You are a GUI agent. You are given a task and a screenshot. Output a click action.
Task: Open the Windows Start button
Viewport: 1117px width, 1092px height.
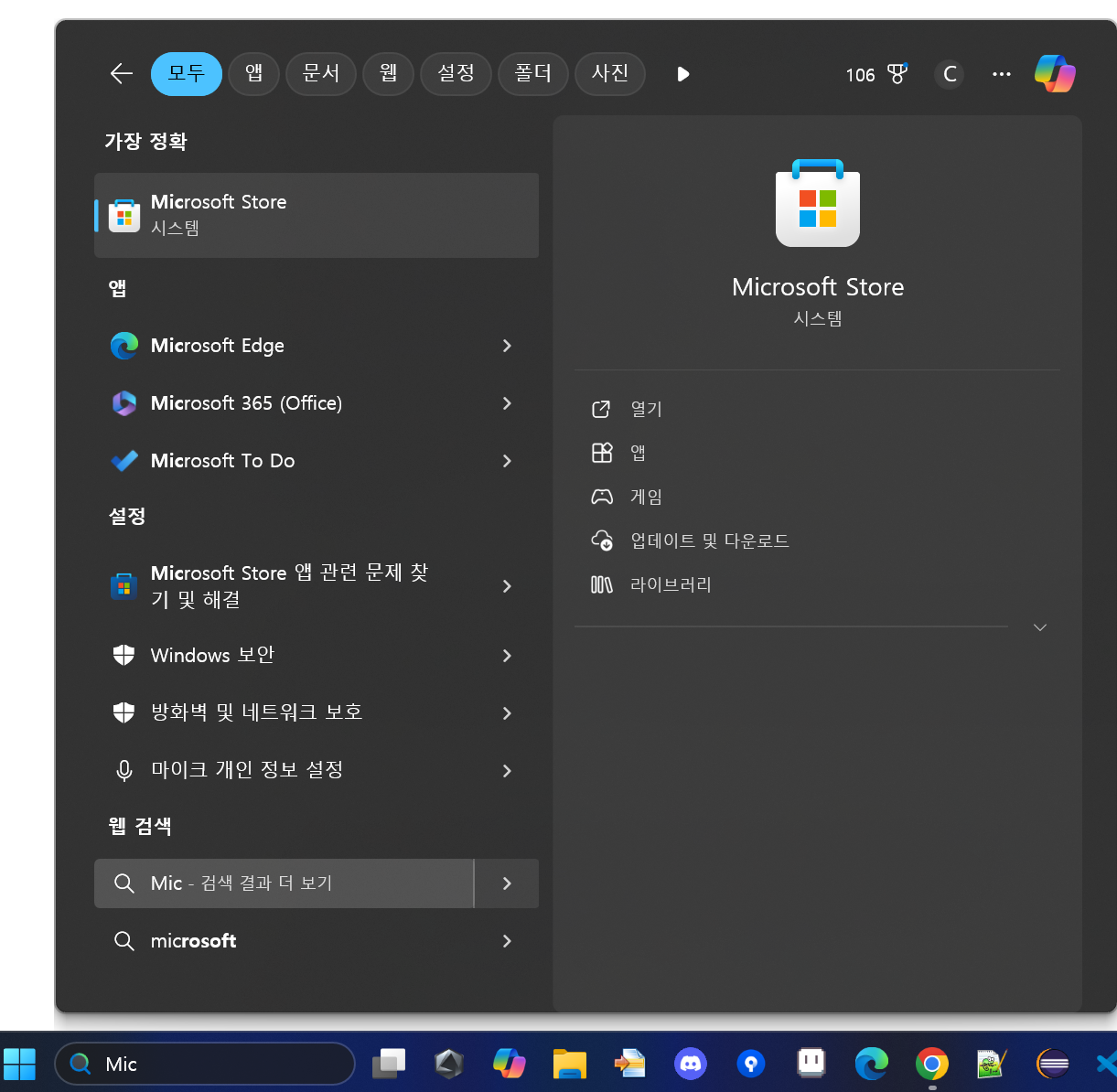click(x=20, y=1064)
